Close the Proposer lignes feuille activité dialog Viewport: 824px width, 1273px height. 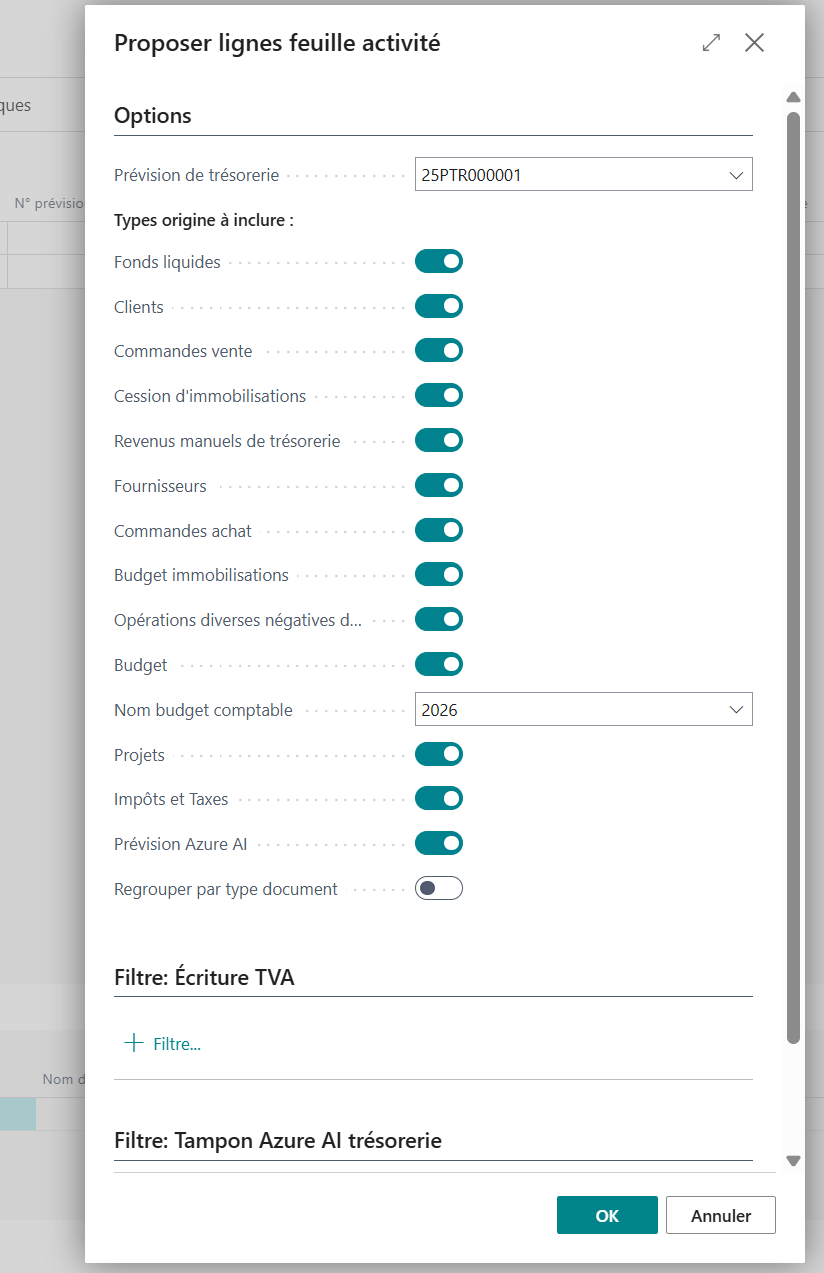point(754,43)
